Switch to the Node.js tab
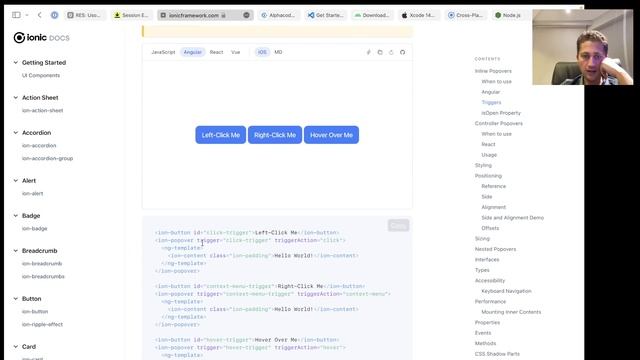Viewport: 640px width, 360px height. point(510,15)
